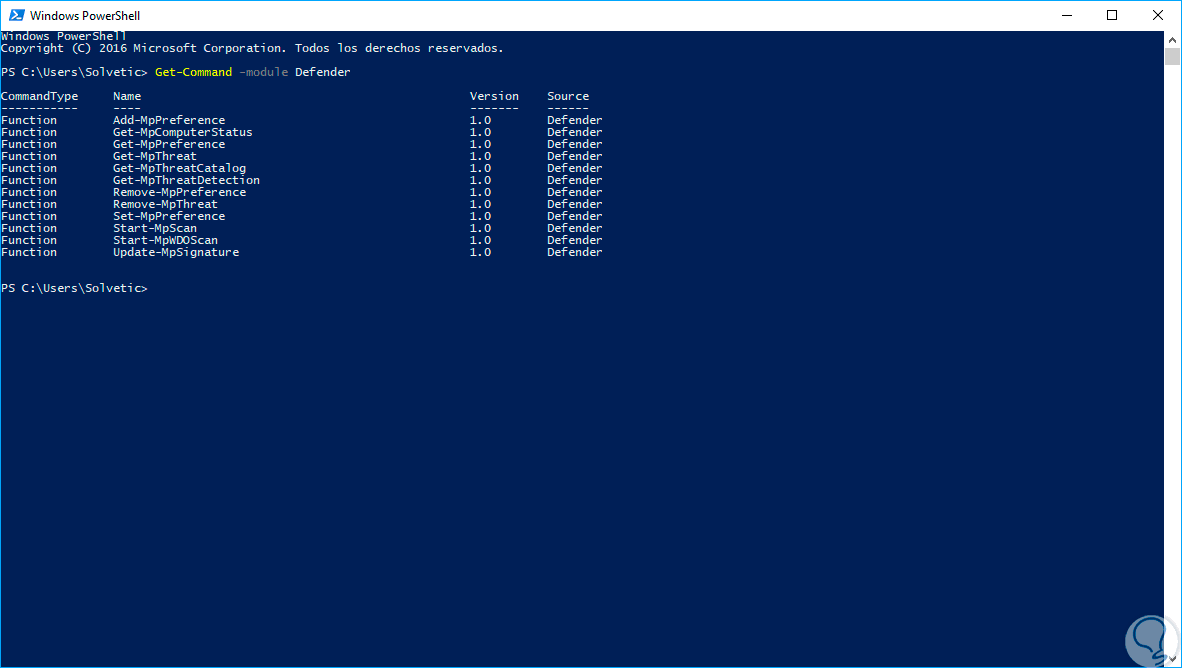Click the Version column header
The image size is (1182, 668).
coord(494,97)
